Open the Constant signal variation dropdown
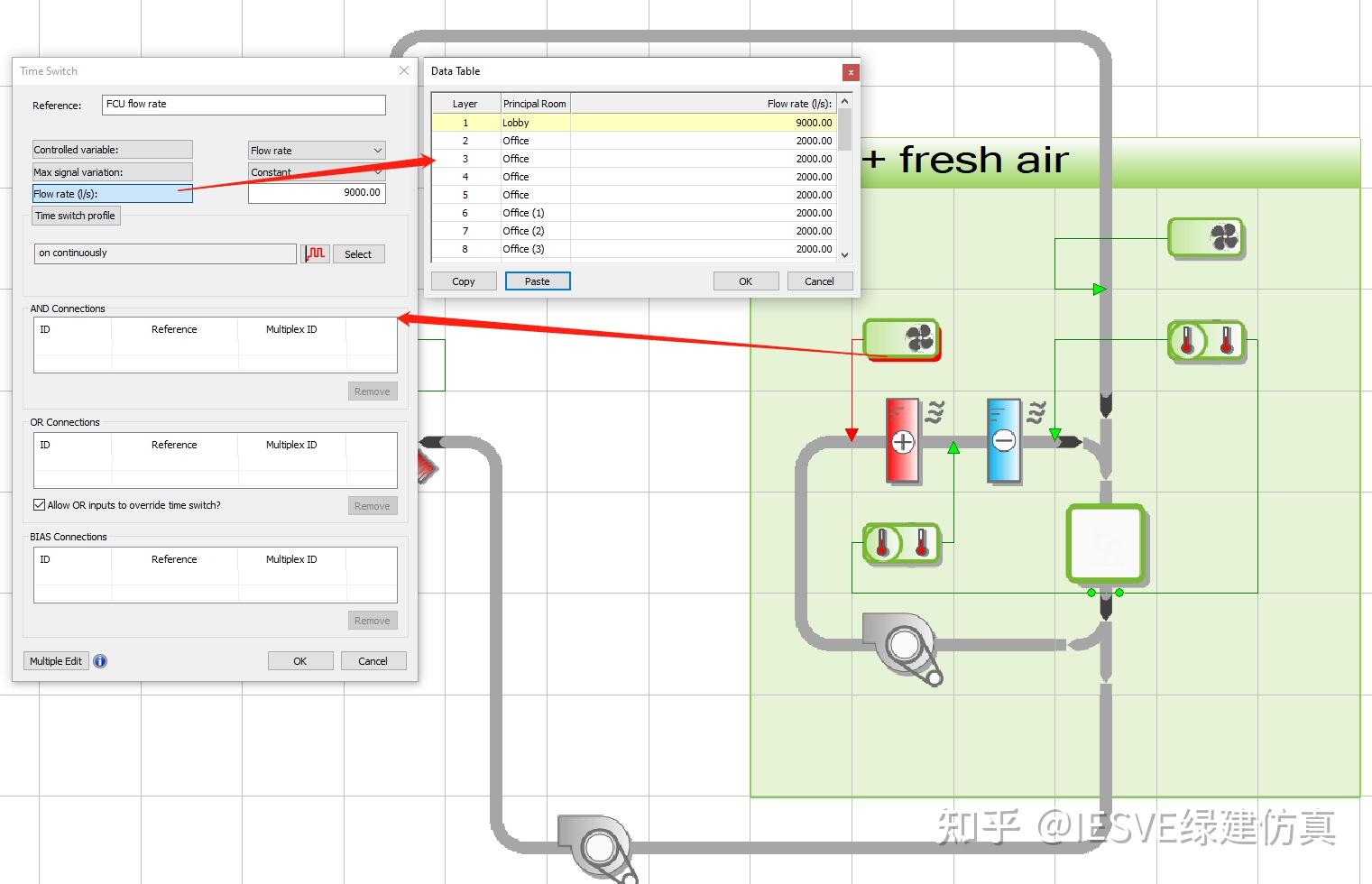 coord(318,171)
